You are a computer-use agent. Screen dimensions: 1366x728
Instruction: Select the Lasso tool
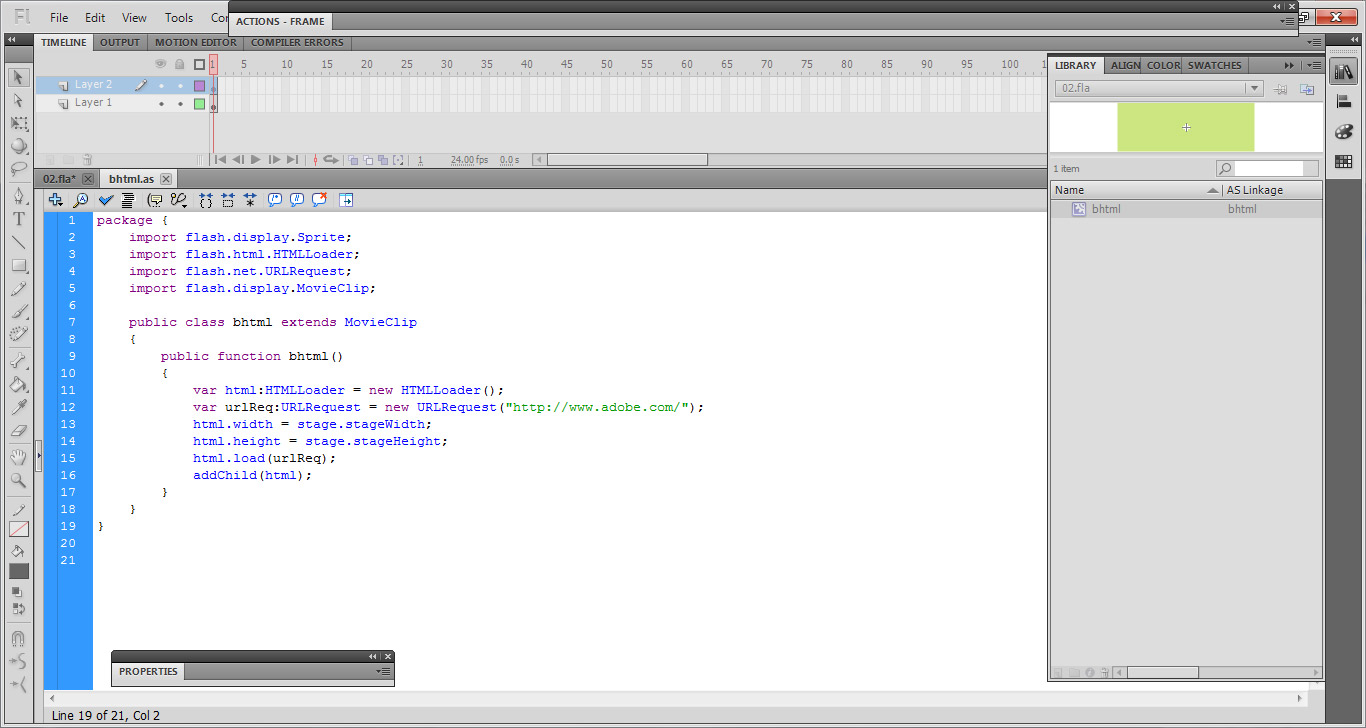(x=18, y=169)
